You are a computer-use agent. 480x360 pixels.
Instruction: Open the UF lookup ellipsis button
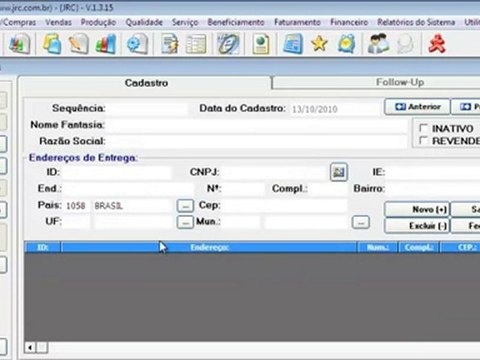(185, 222)
